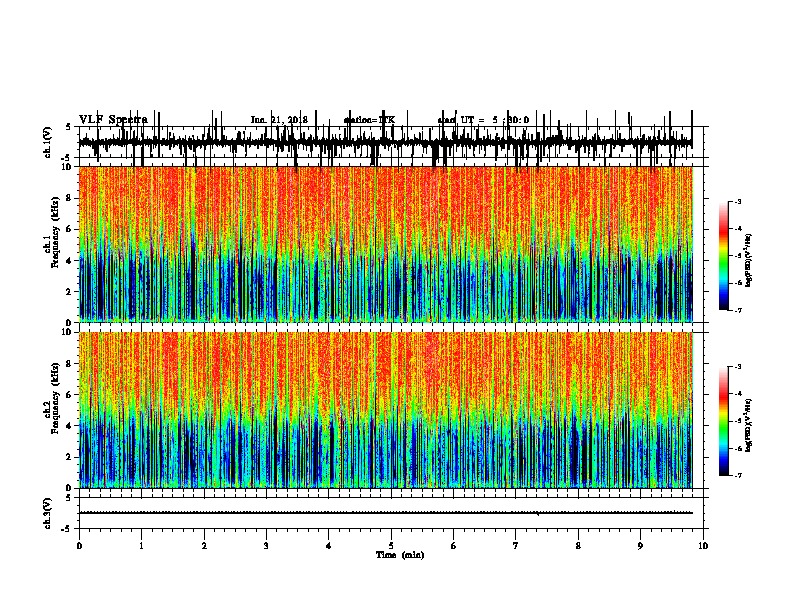Viewport: 792px width, 612px height.
Task: Click the '5' tick on ch.1(V) axis
Action: click(69, 127)
